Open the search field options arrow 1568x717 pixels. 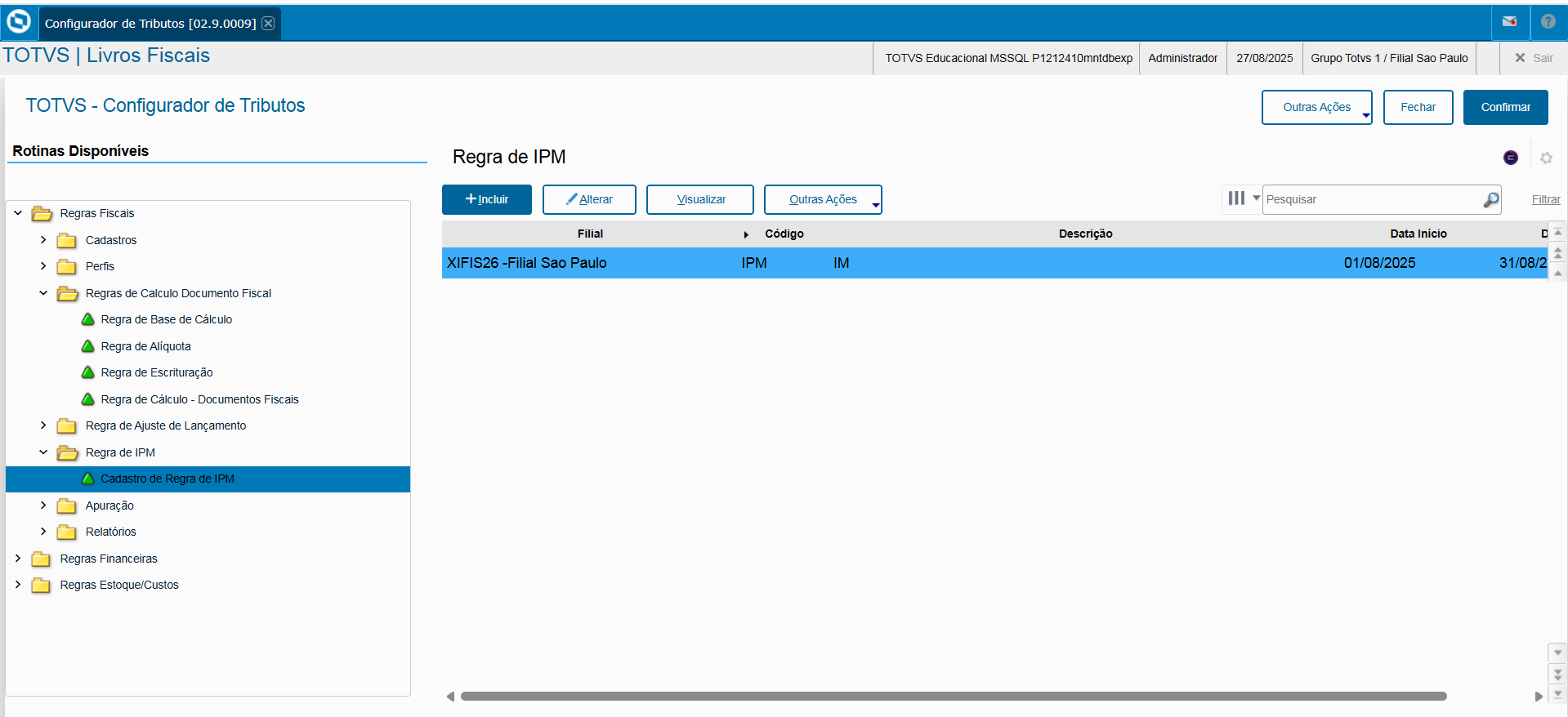[1256, 198]
